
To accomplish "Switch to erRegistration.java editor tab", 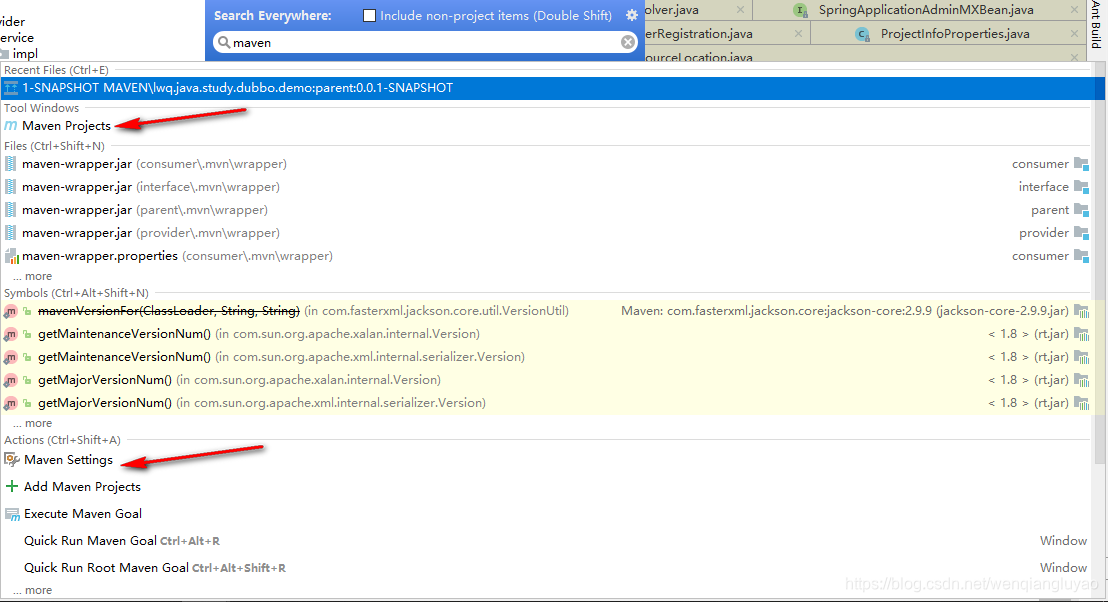I will coord(699,34).
